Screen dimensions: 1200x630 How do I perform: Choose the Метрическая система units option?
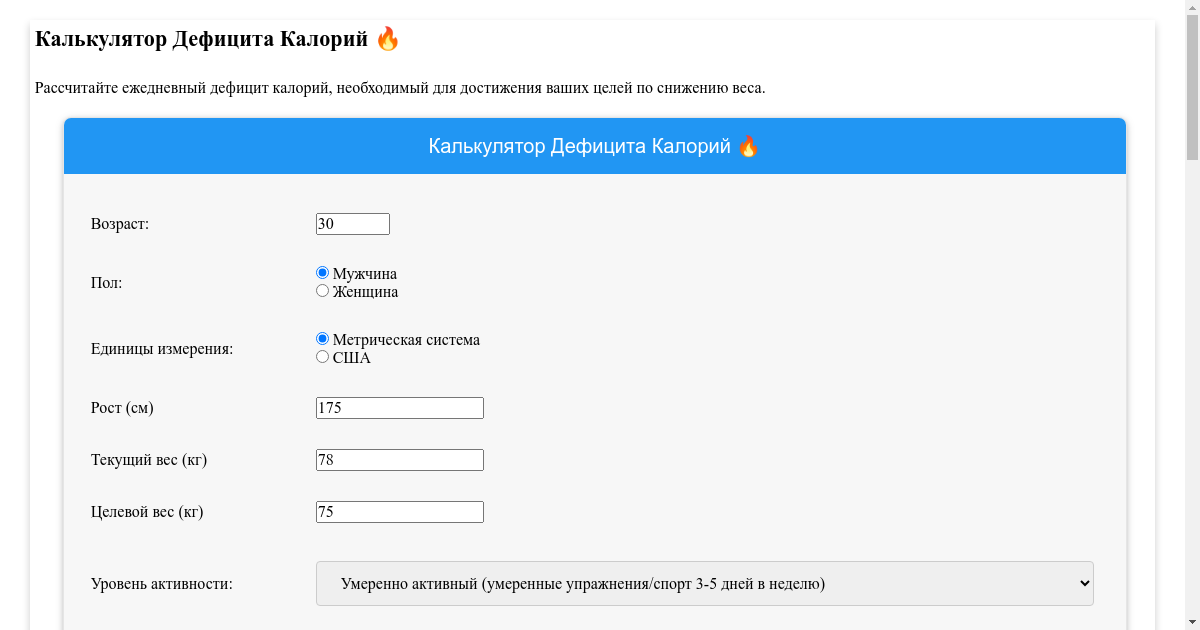322,339
